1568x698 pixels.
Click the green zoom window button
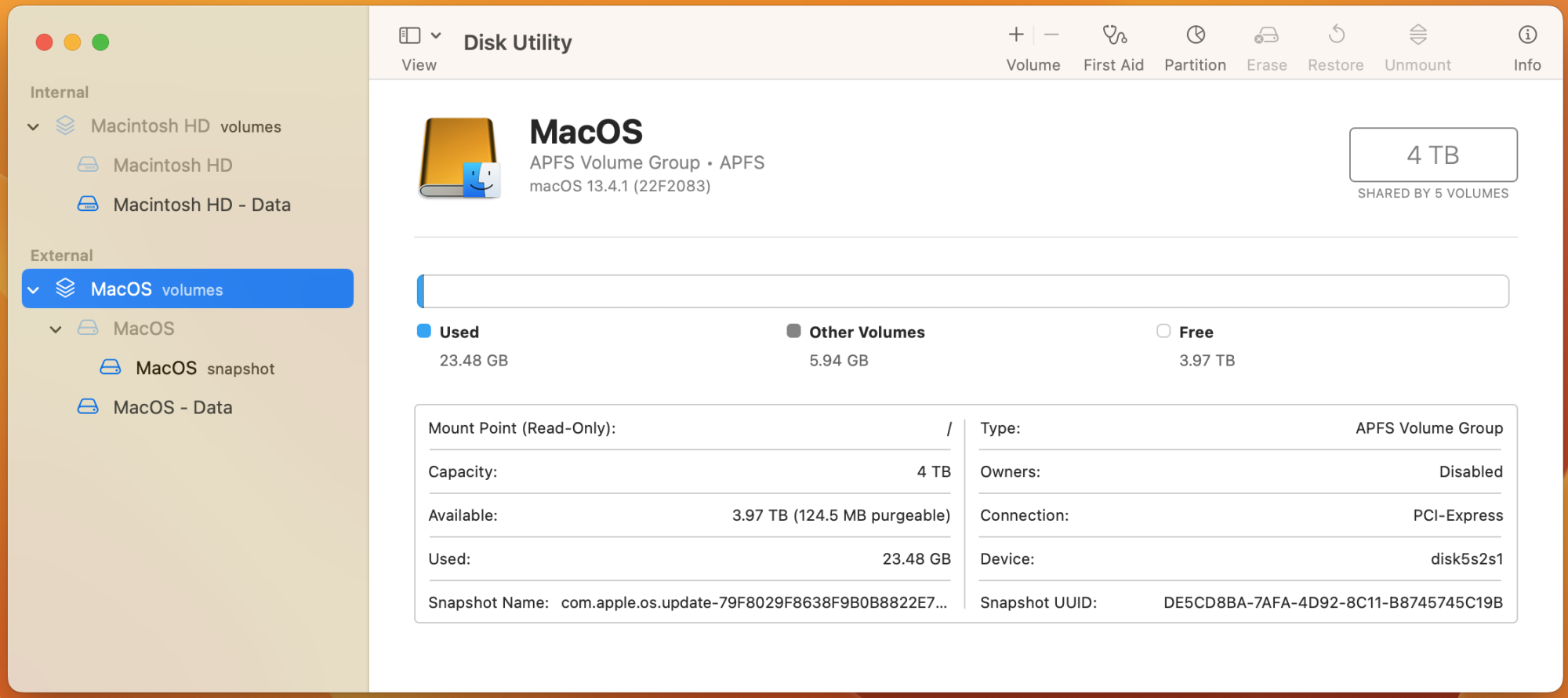(100, 42)
